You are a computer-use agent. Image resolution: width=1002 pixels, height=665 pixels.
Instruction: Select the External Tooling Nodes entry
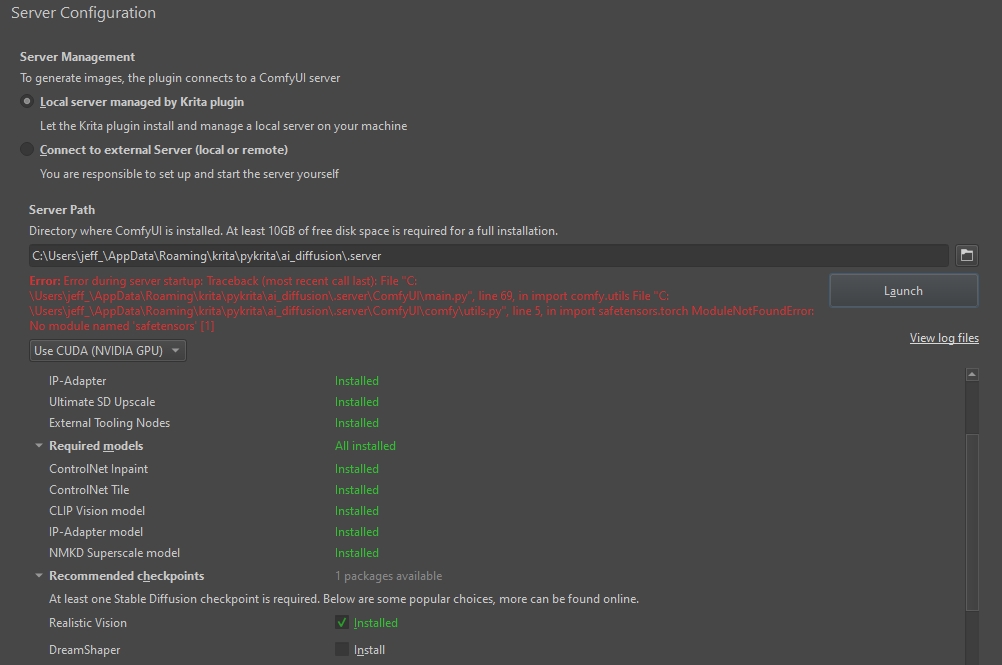point(110,422)
